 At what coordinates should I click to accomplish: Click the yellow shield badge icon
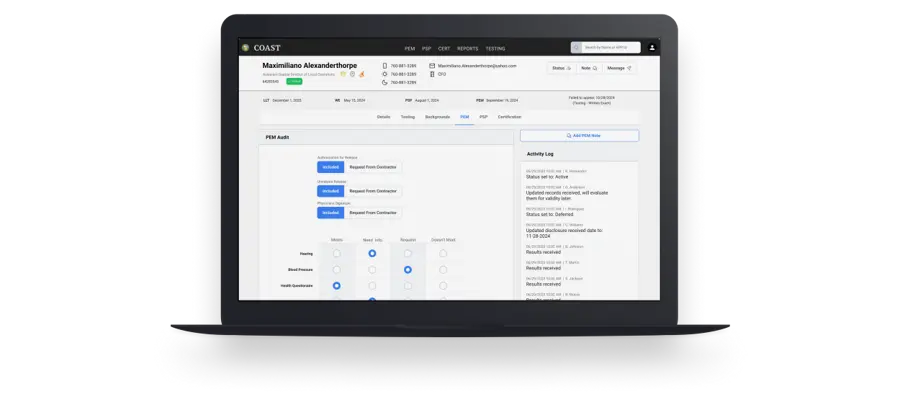point(343,74)
